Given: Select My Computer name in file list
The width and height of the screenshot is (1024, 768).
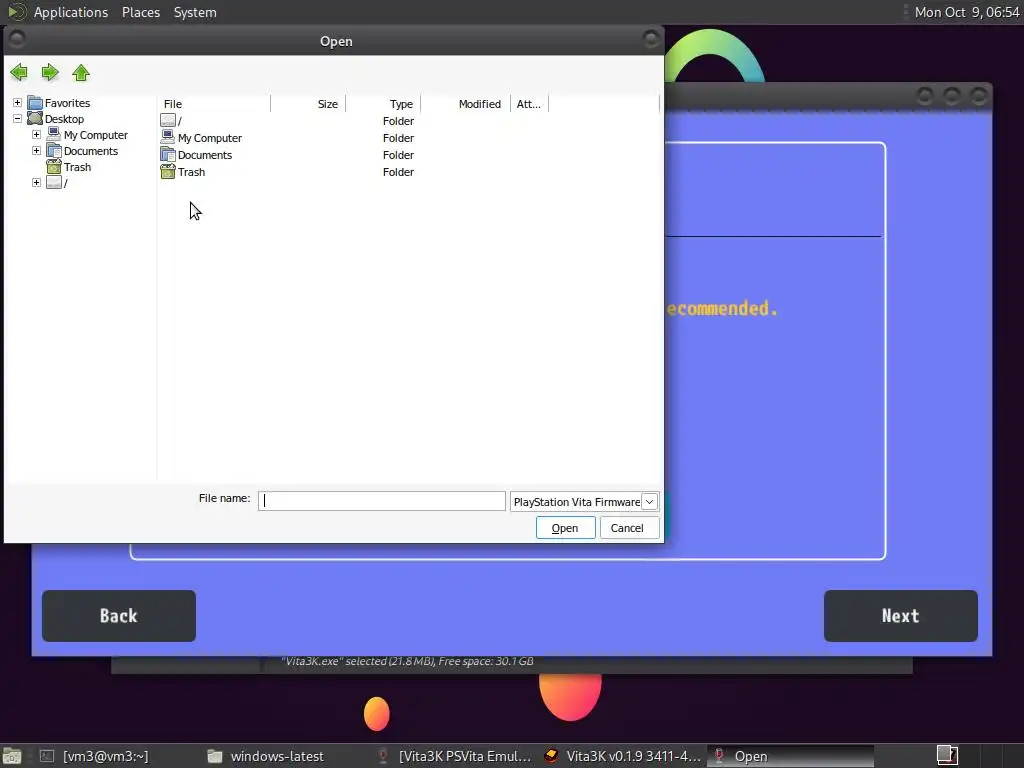Looking at the screenshot, I should 210,138.
